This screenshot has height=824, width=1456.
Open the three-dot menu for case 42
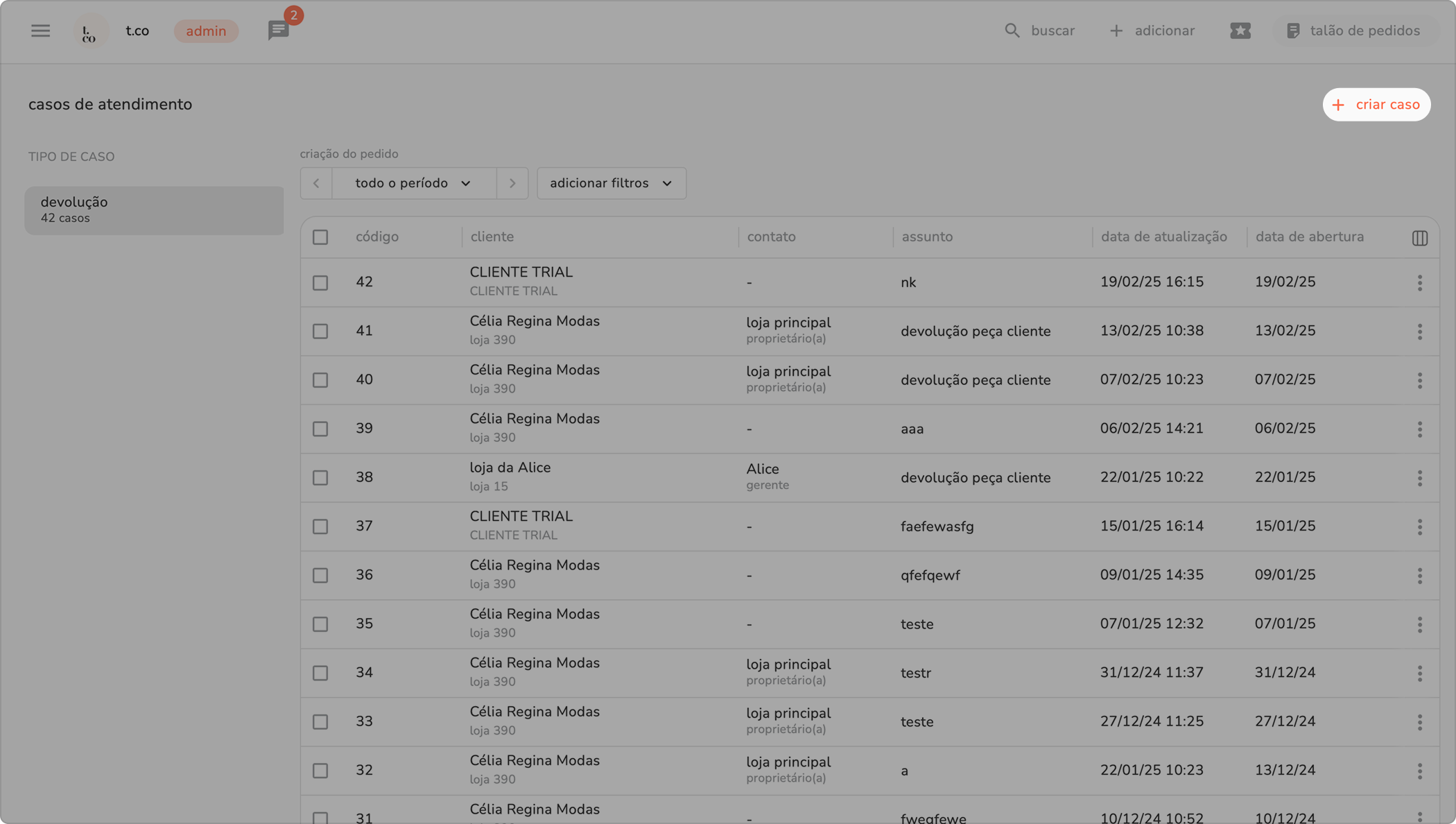[x=1419, y=282]
